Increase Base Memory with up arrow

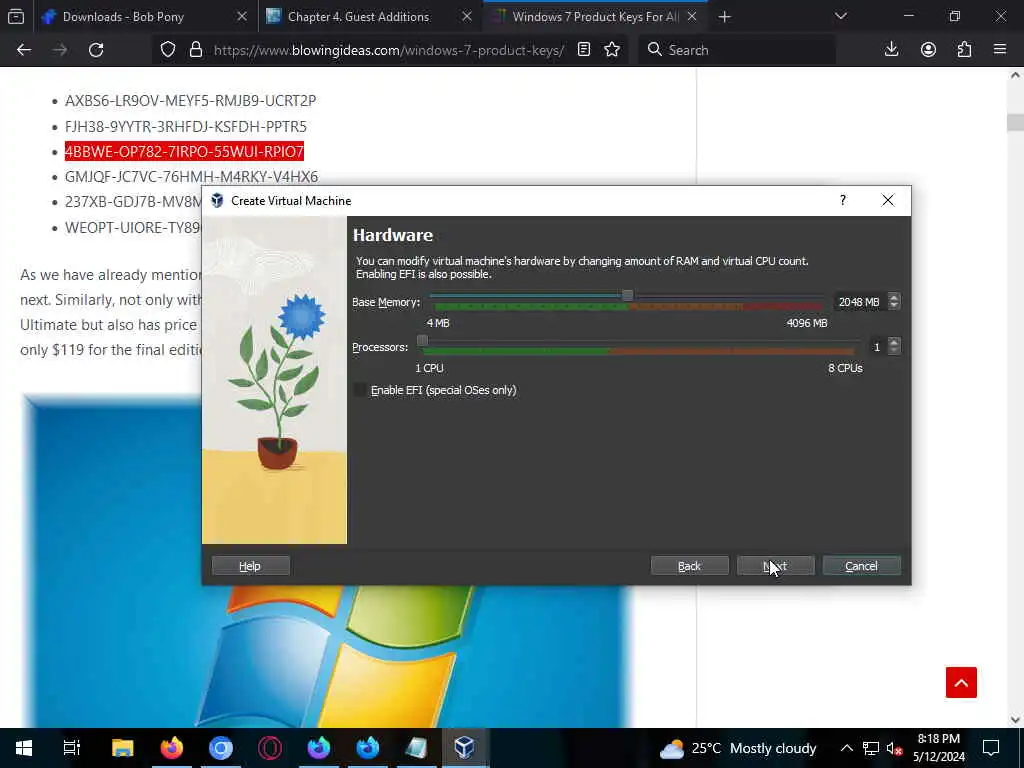point(894,297)
